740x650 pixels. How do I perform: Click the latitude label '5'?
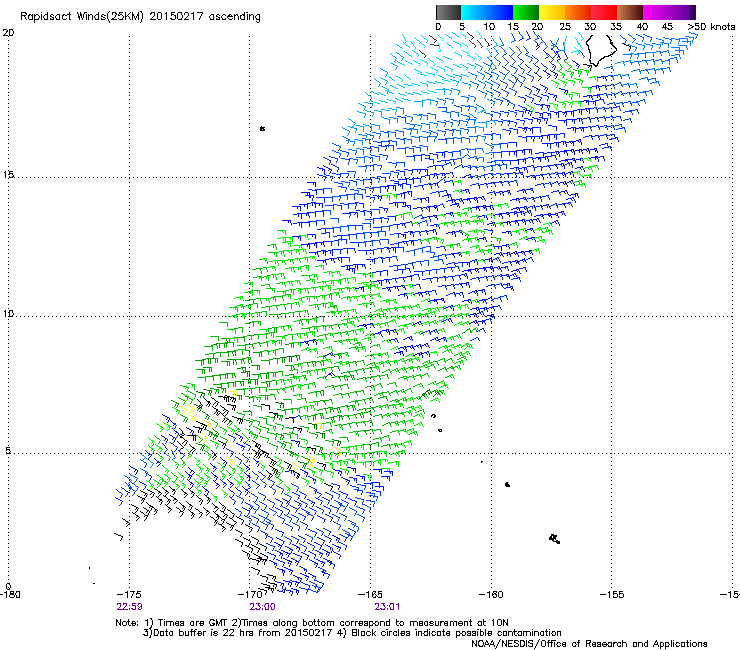(x=8, y=451)
